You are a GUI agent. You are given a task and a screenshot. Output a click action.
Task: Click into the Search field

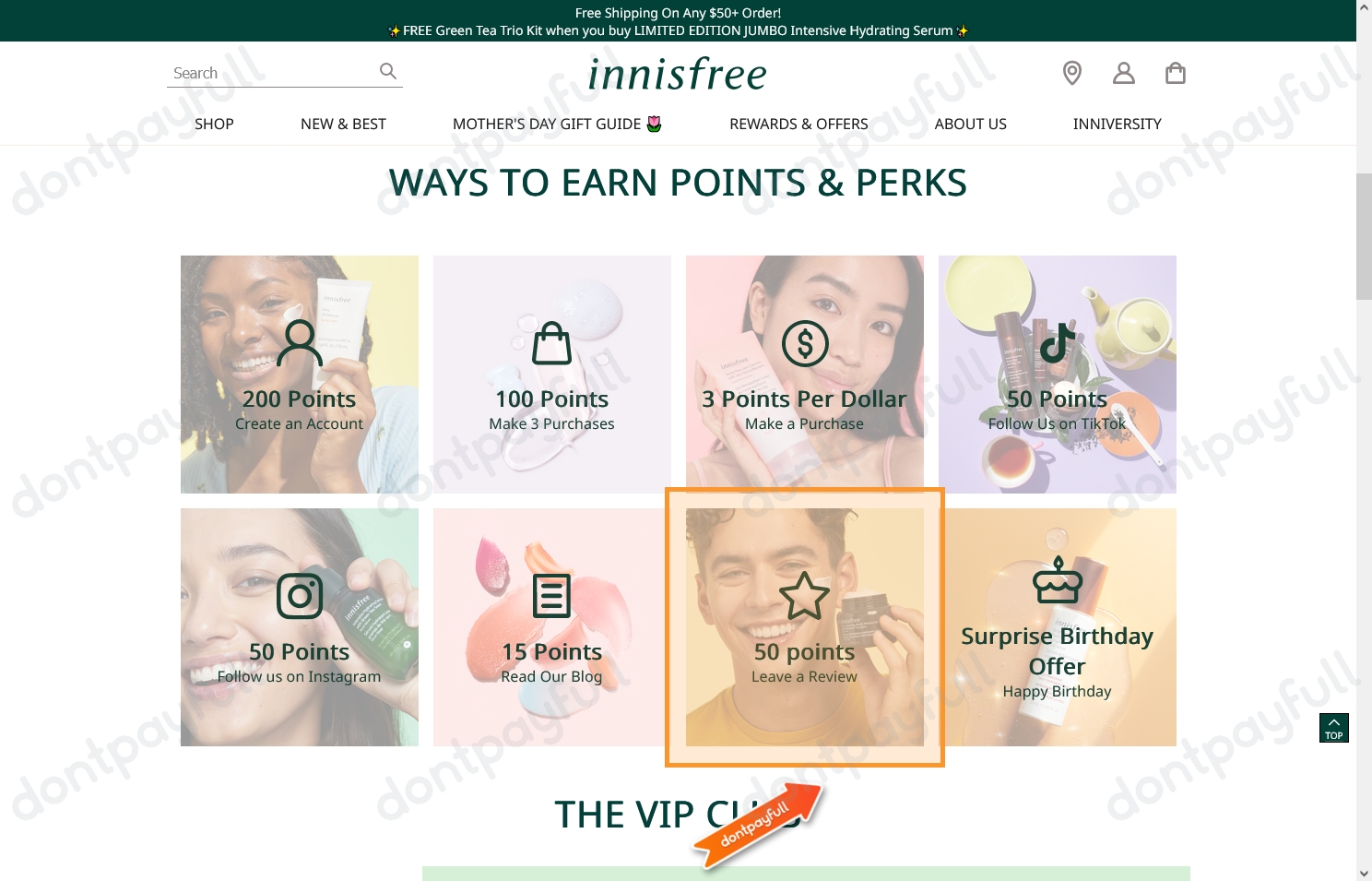(272, 73)
